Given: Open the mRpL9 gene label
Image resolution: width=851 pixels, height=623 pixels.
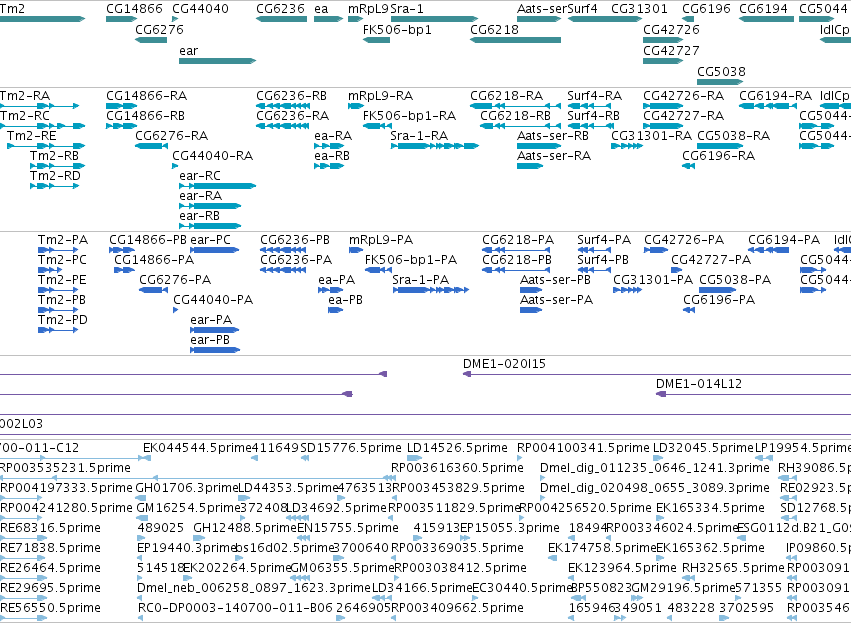Looking at the screenshot, I should [x=369, y=9].
